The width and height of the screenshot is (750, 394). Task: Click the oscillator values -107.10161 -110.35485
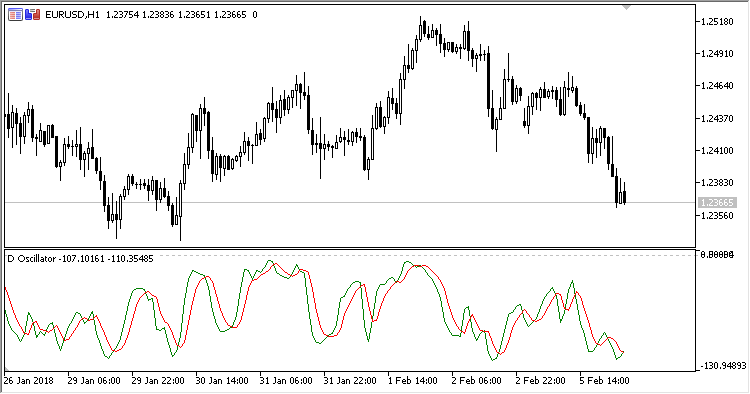coord(106,259)
